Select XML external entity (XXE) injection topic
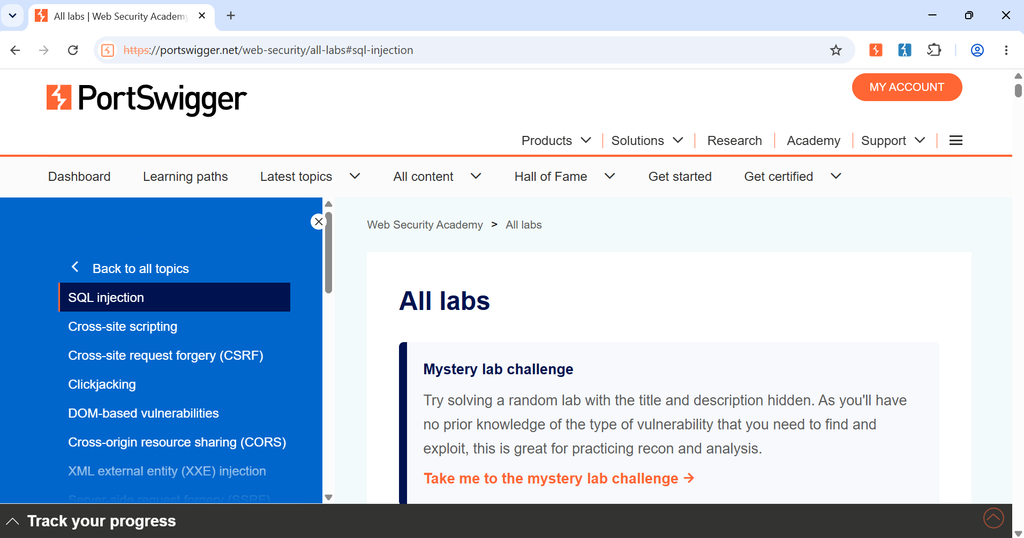Image resolution: width=1024 pixels, height=538 pixels. [x=167, y=471]
